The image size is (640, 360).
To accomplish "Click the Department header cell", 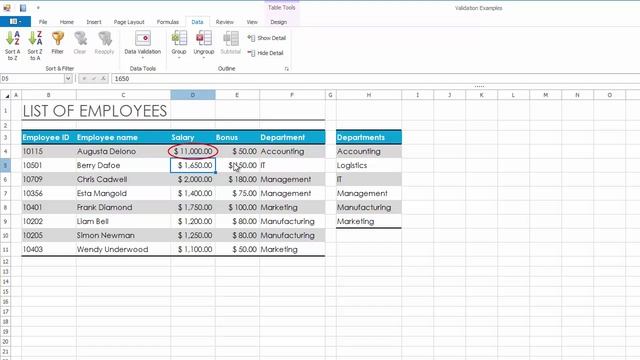I will coord(292,138).
